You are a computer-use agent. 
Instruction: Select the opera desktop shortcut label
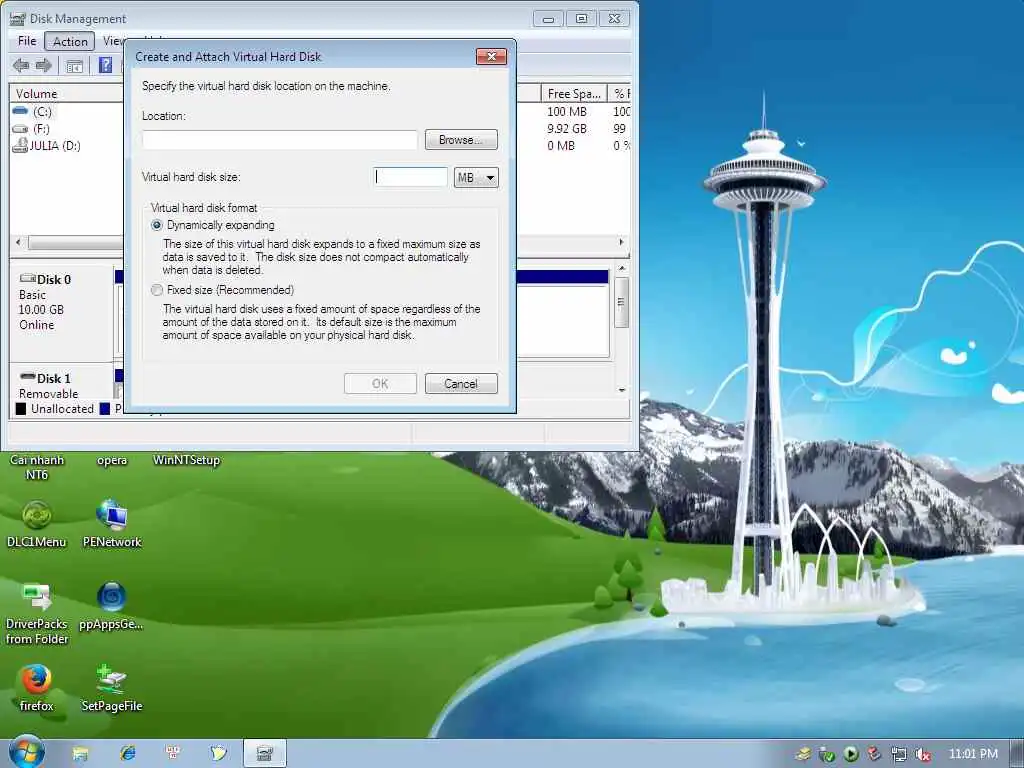click(x=112, y=460)
